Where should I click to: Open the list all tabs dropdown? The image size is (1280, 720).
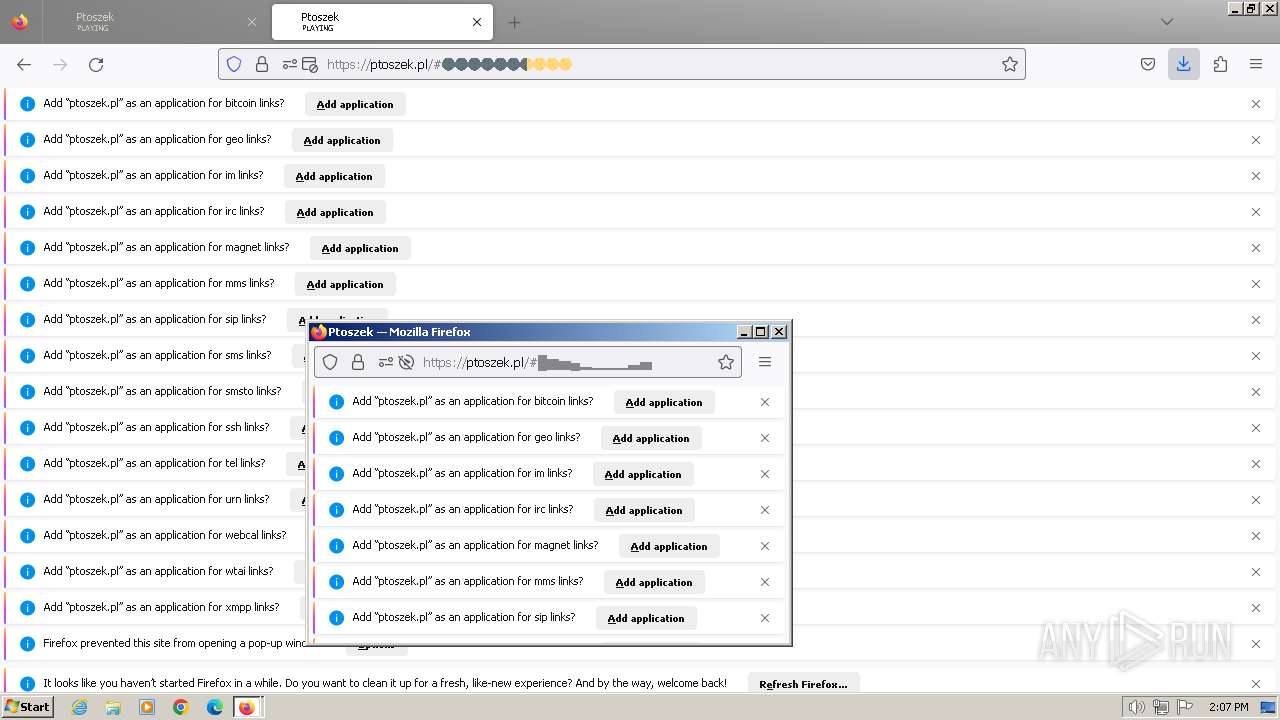tap(1166, 22)
